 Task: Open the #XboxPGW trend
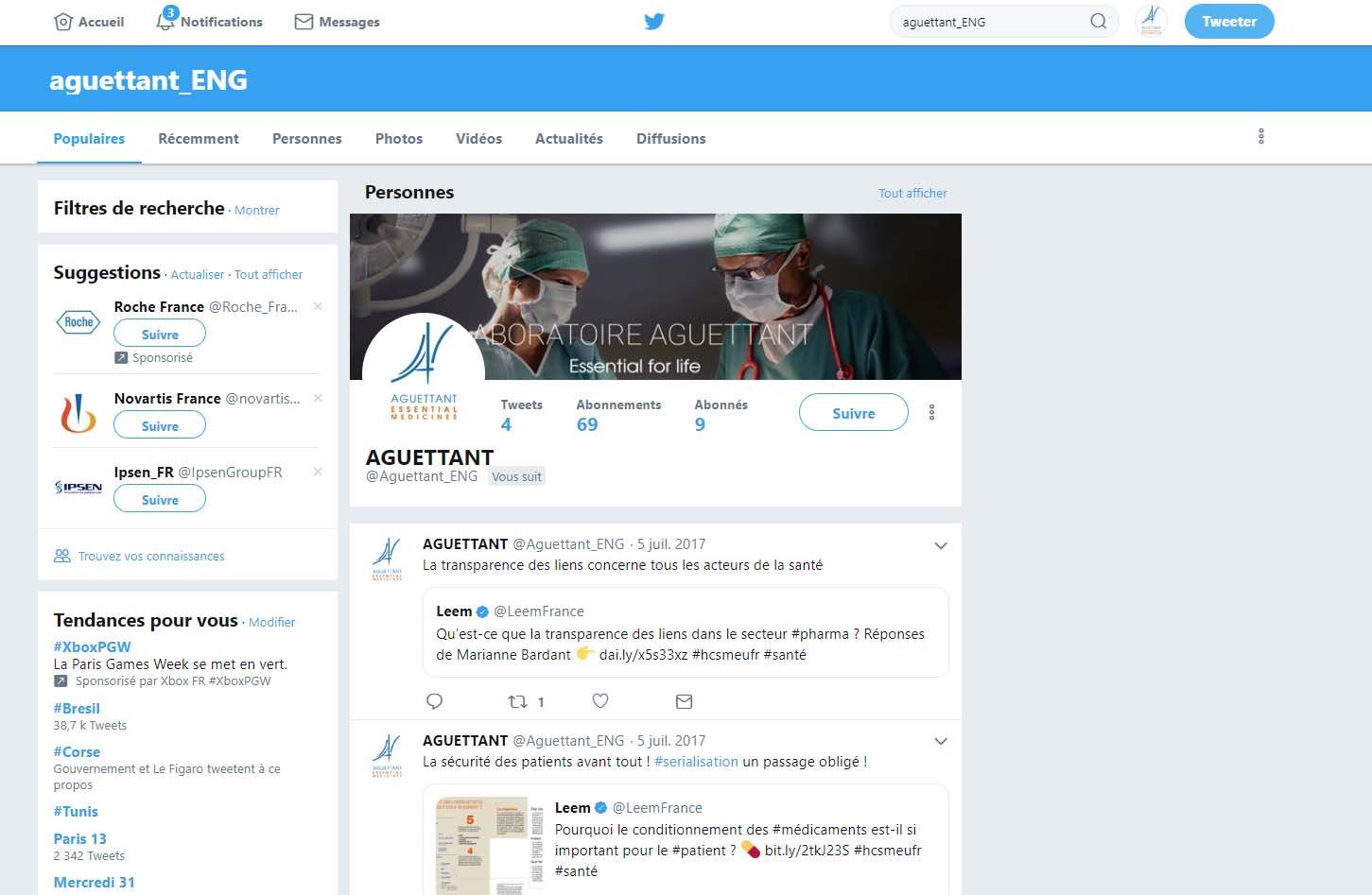(93, 647)
